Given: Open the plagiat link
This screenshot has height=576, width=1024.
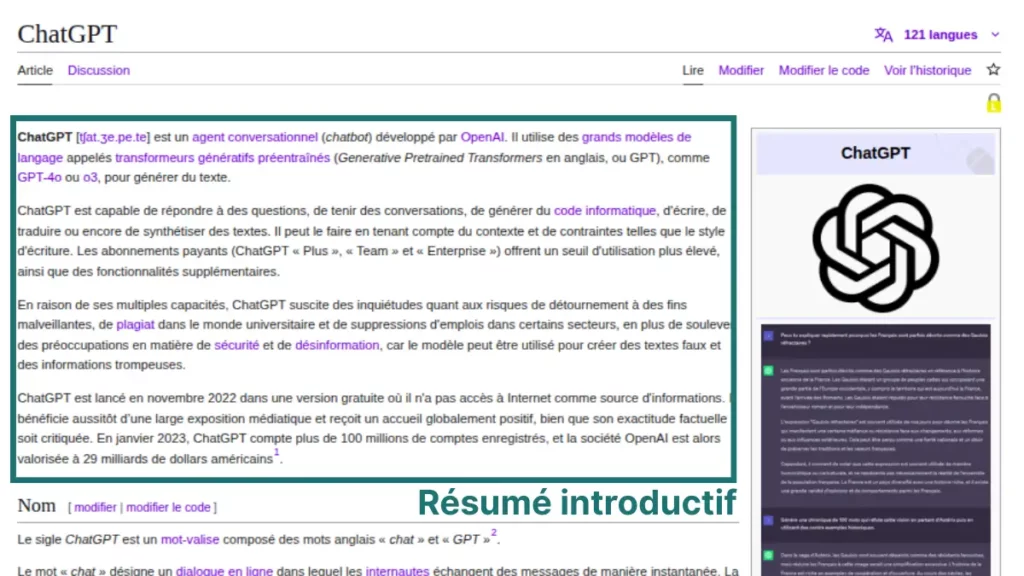Looking at the screenshot, I should point(135,325).
